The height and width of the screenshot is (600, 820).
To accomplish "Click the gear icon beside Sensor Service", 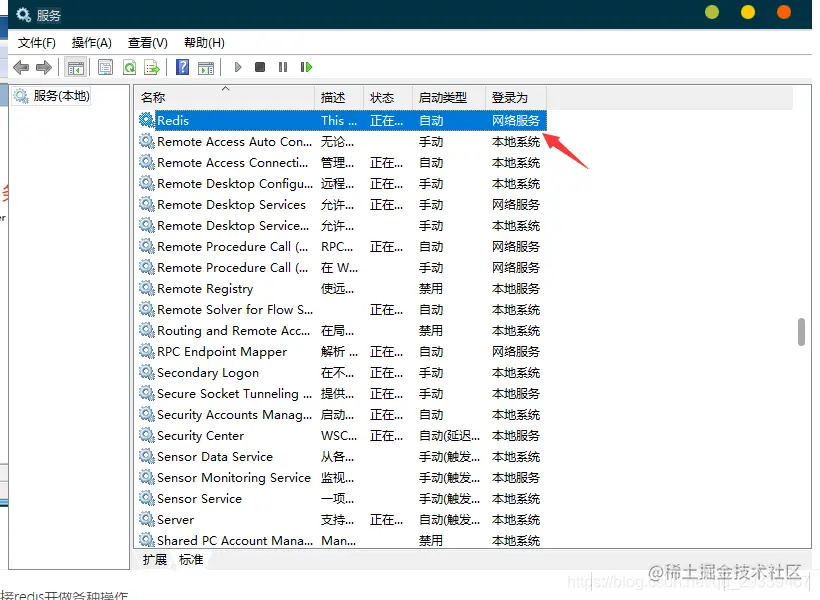I will [146, 498].
